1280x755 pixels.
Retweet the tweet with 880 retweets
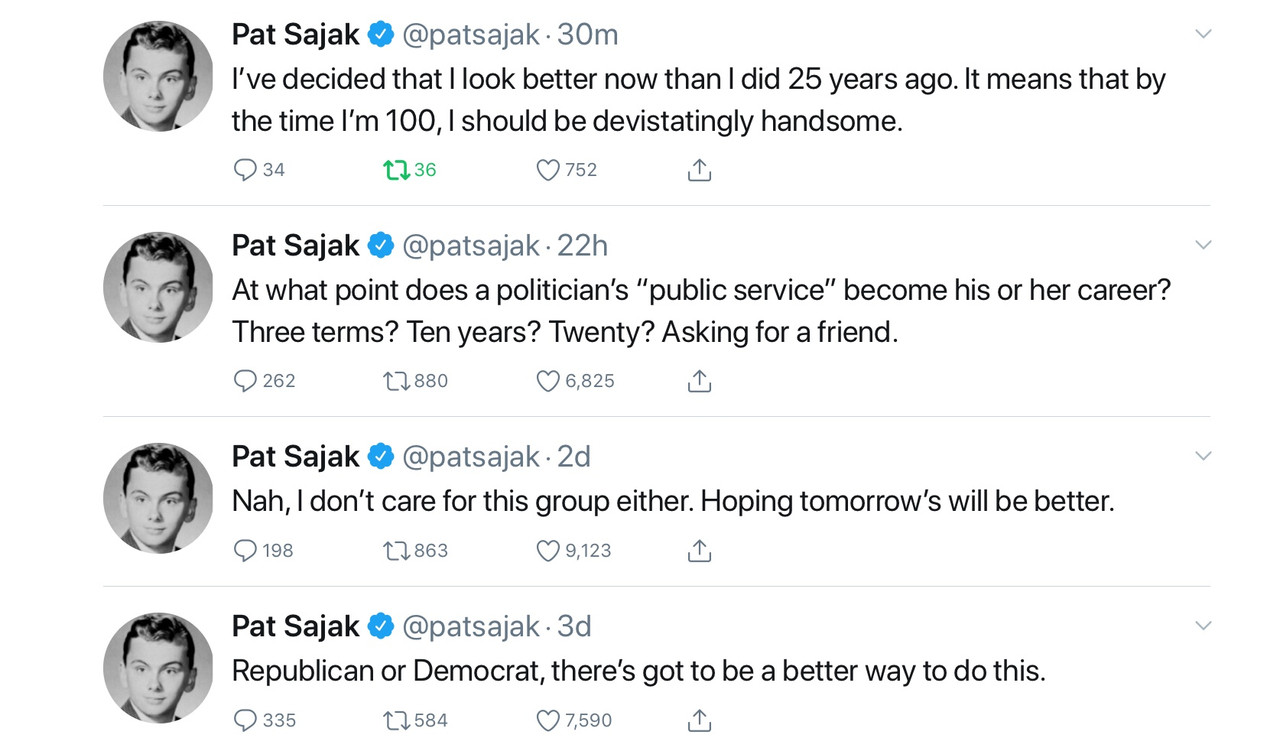(397, 381)
